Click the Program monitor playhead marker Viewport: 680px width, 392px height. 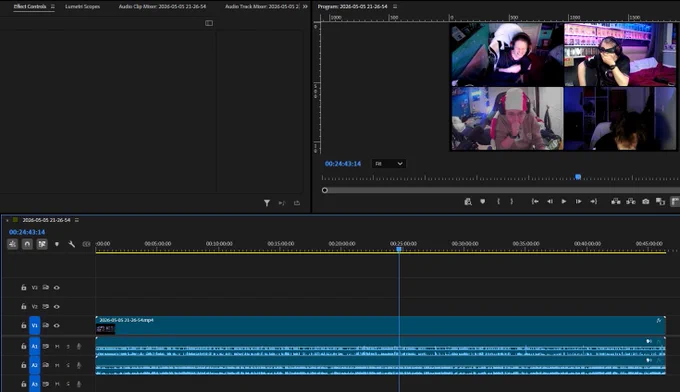[578, 177]
